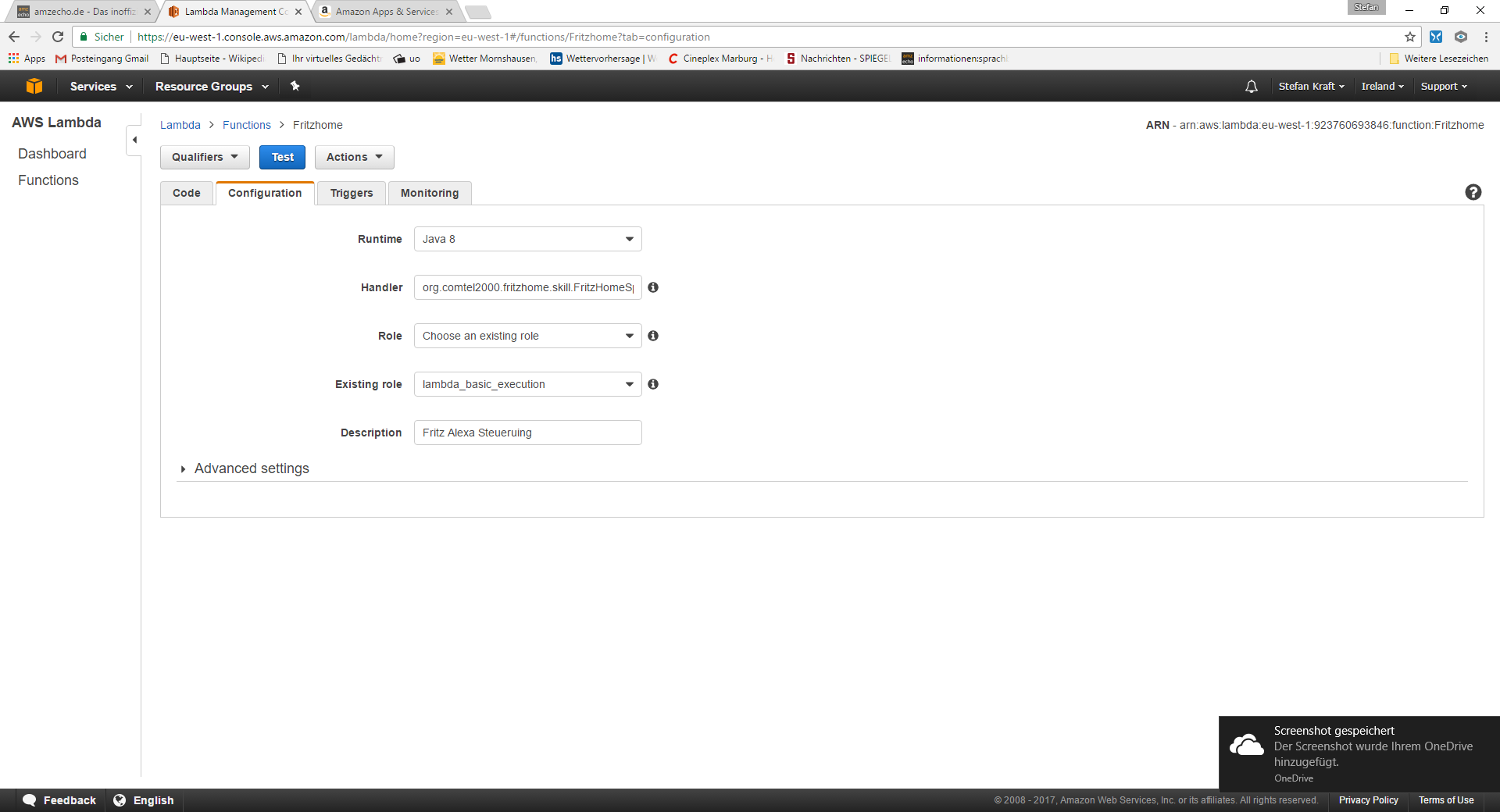Screen dimensions: 1500x812
Task: Open the Ireland region dropdown
Action: (1382, 86)
